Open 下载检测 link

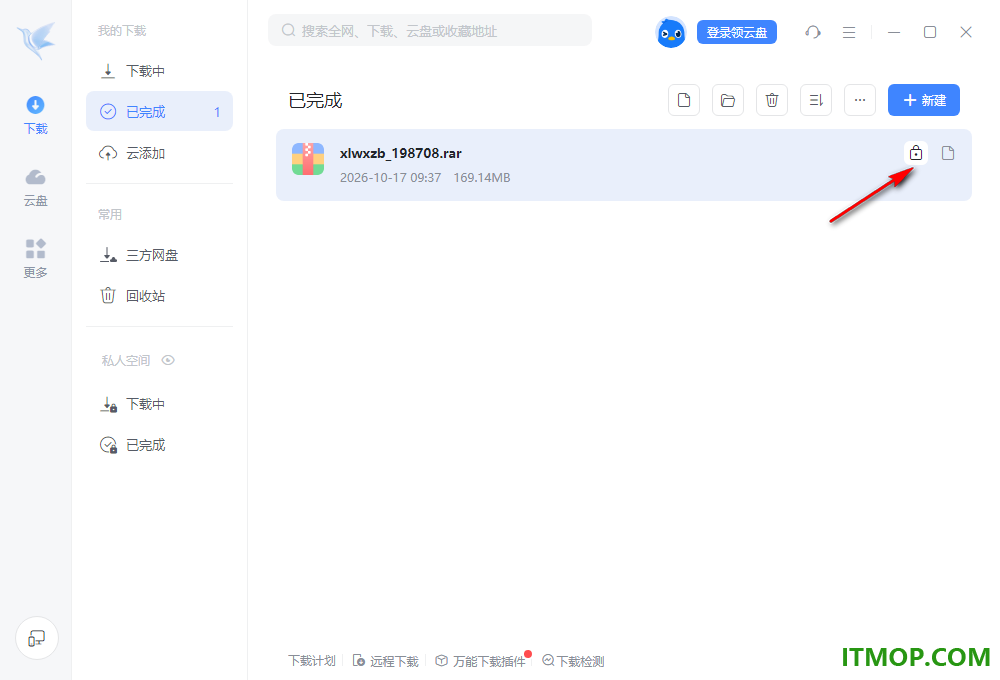point(573,661)
